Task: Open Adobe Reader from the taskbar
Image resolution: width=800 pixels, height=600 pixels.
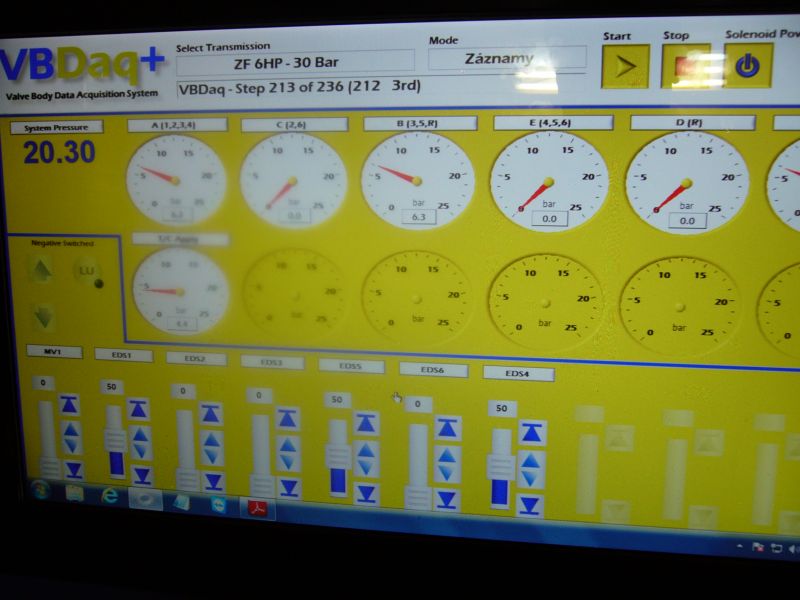Action: point(258,508)
